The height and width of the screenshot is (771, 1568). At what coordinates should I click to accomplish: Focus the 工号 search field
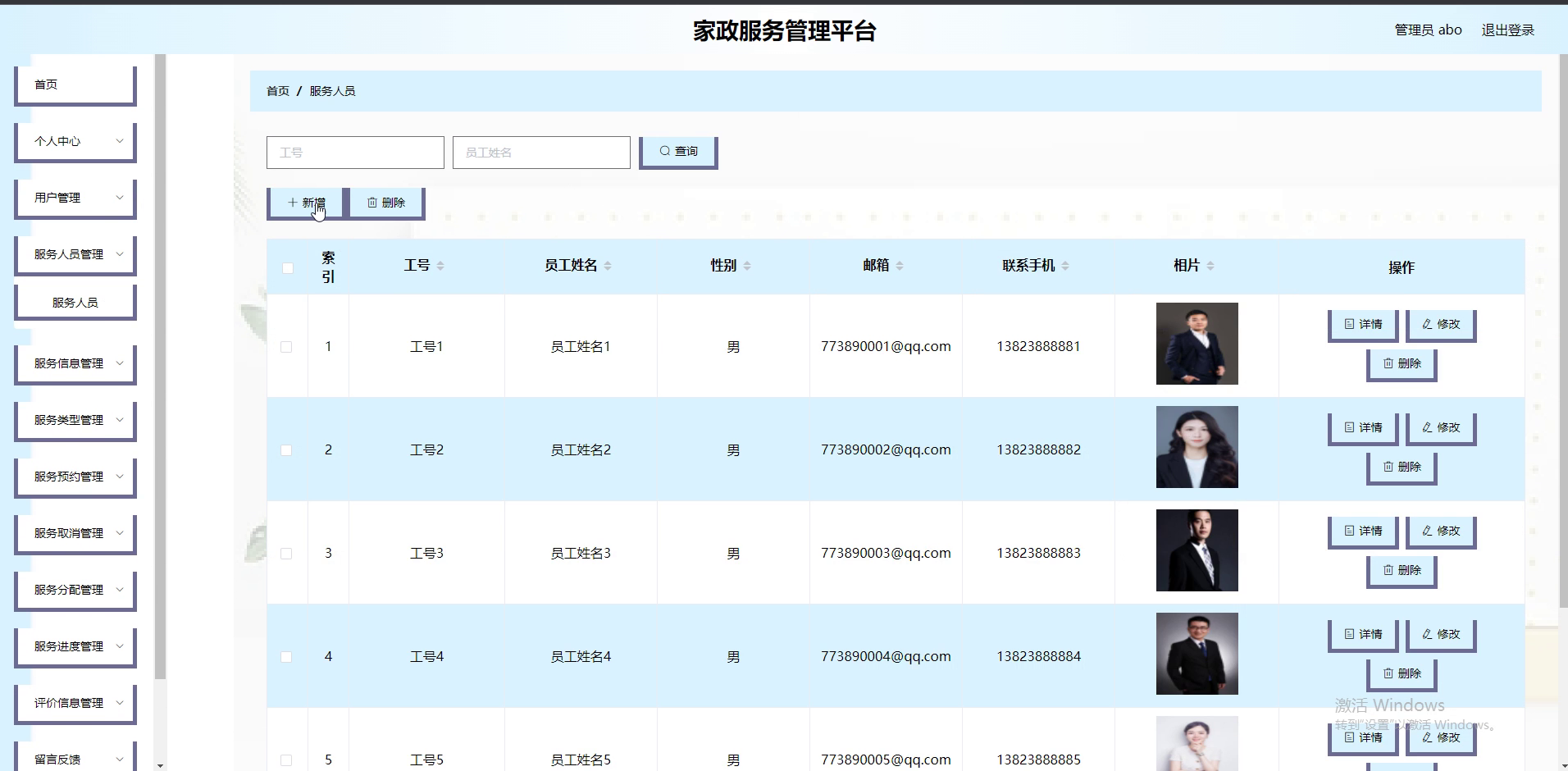click(355, 153)
